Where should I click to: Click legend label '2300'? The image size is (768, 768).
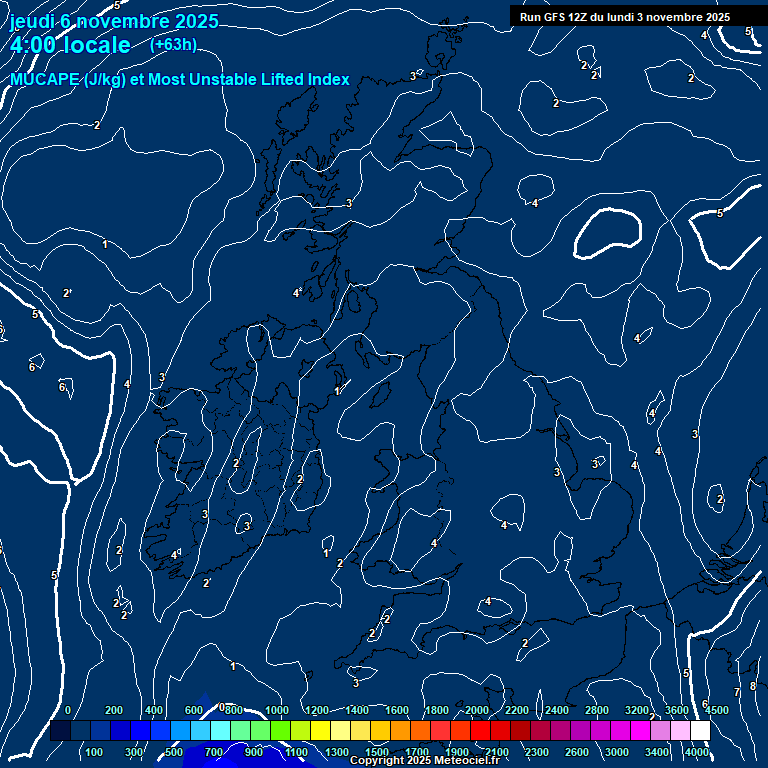click(537, 752)
